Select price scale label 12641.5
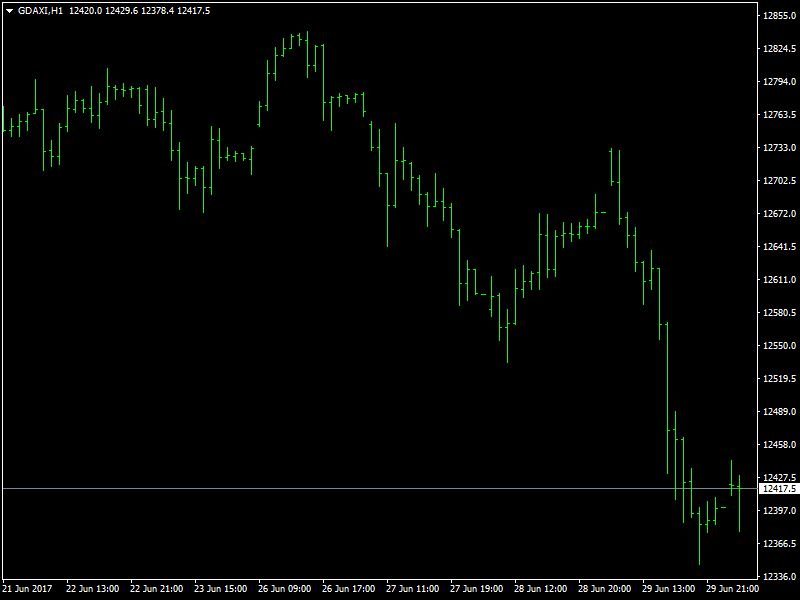800x600 pixels. pyautogui.click(x=779, y=247)
